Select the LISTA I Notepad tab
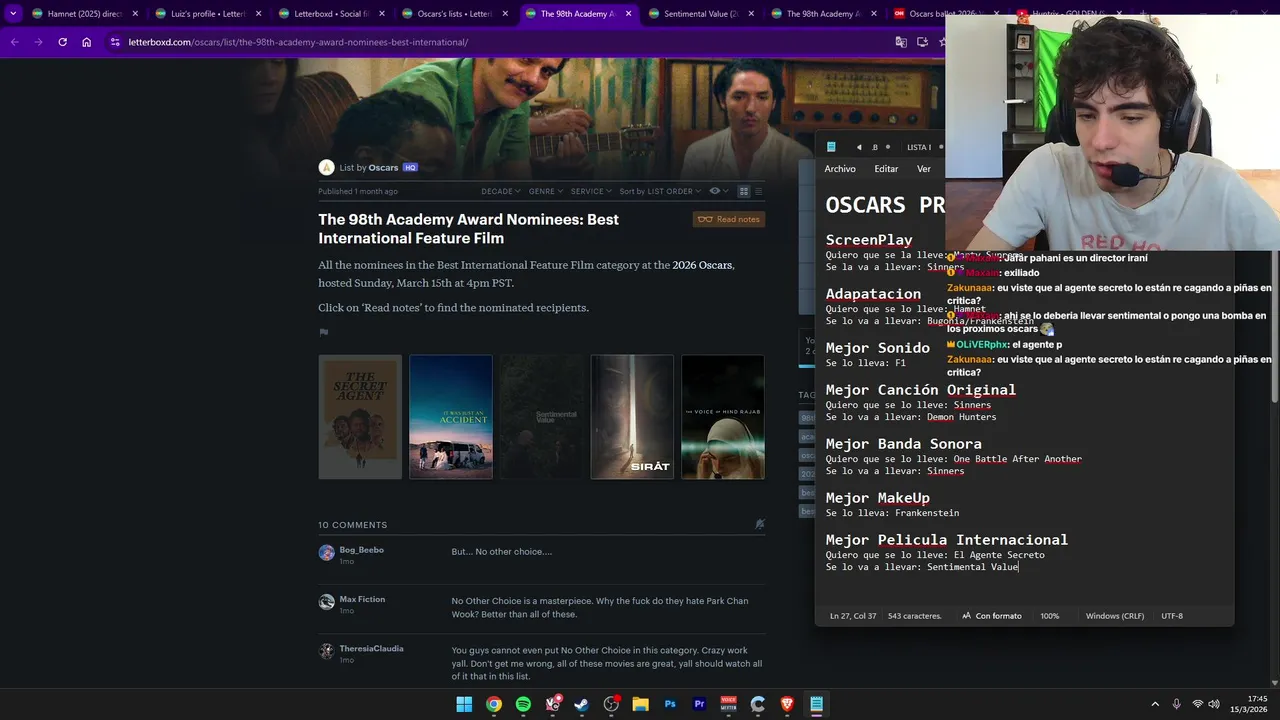The image size is (1280, 720). click(918, 147)
